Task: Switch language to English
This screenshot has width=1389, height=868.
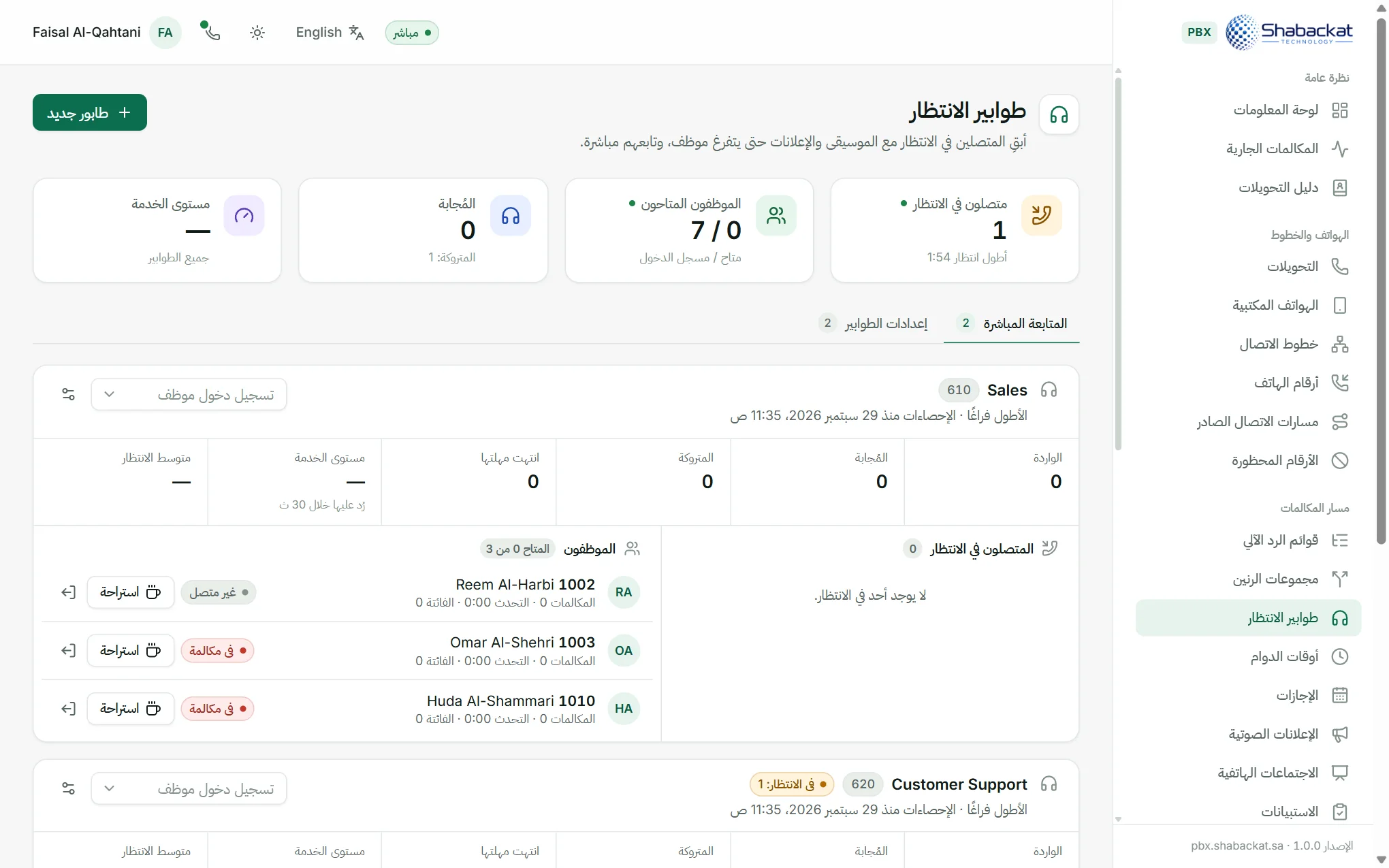Action: point(330,33)
